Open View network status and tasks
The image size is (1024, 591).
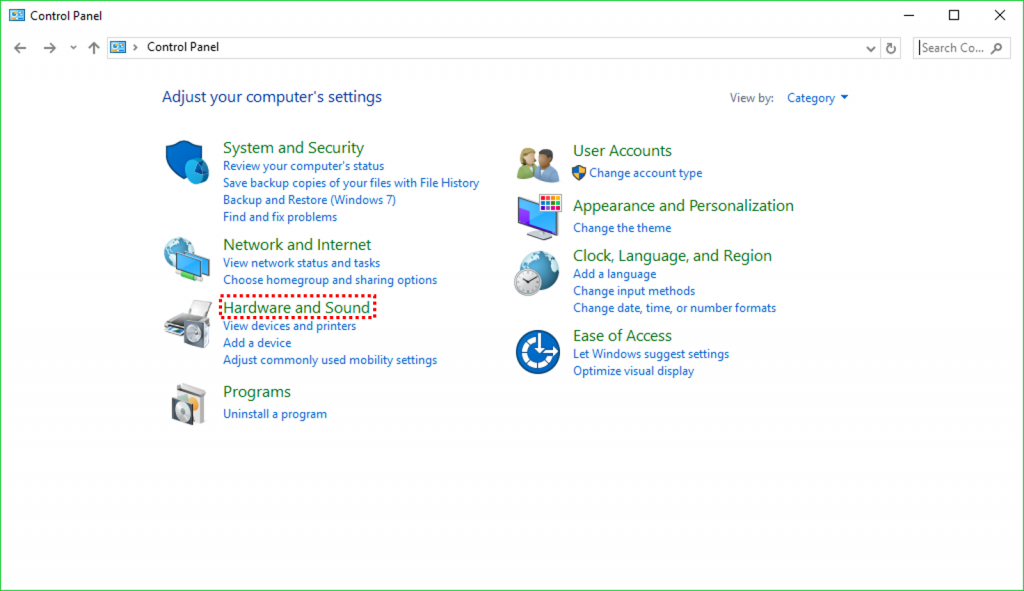click(301, 263)
